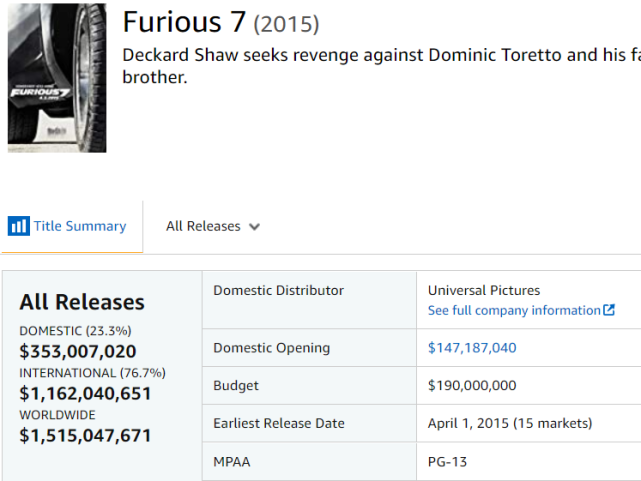Click the Domestic Distributor row label

point(278,291)
